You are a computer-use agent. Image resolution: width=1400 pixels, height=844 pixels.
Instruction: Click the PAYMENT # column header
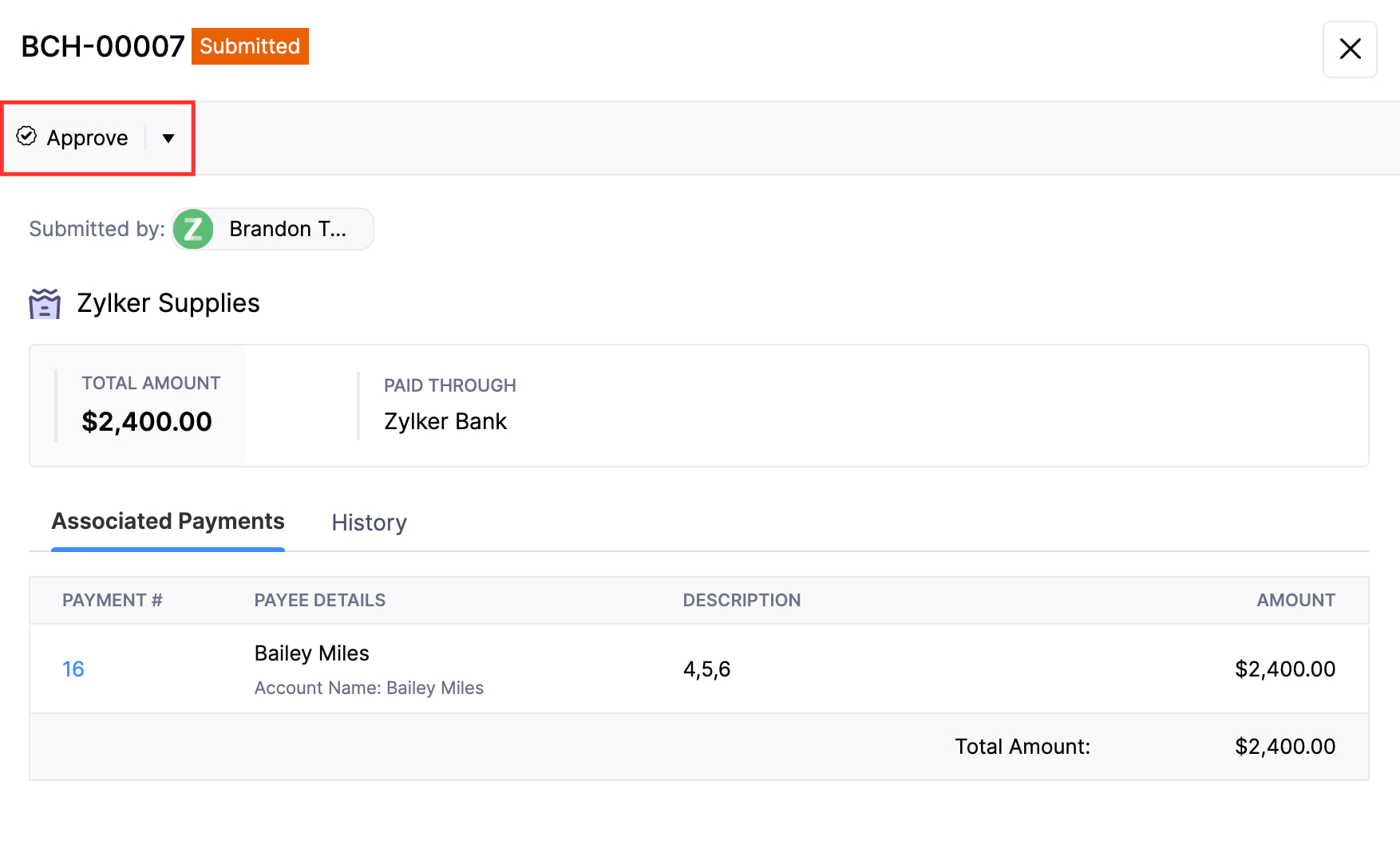click(x=113, y=601)
